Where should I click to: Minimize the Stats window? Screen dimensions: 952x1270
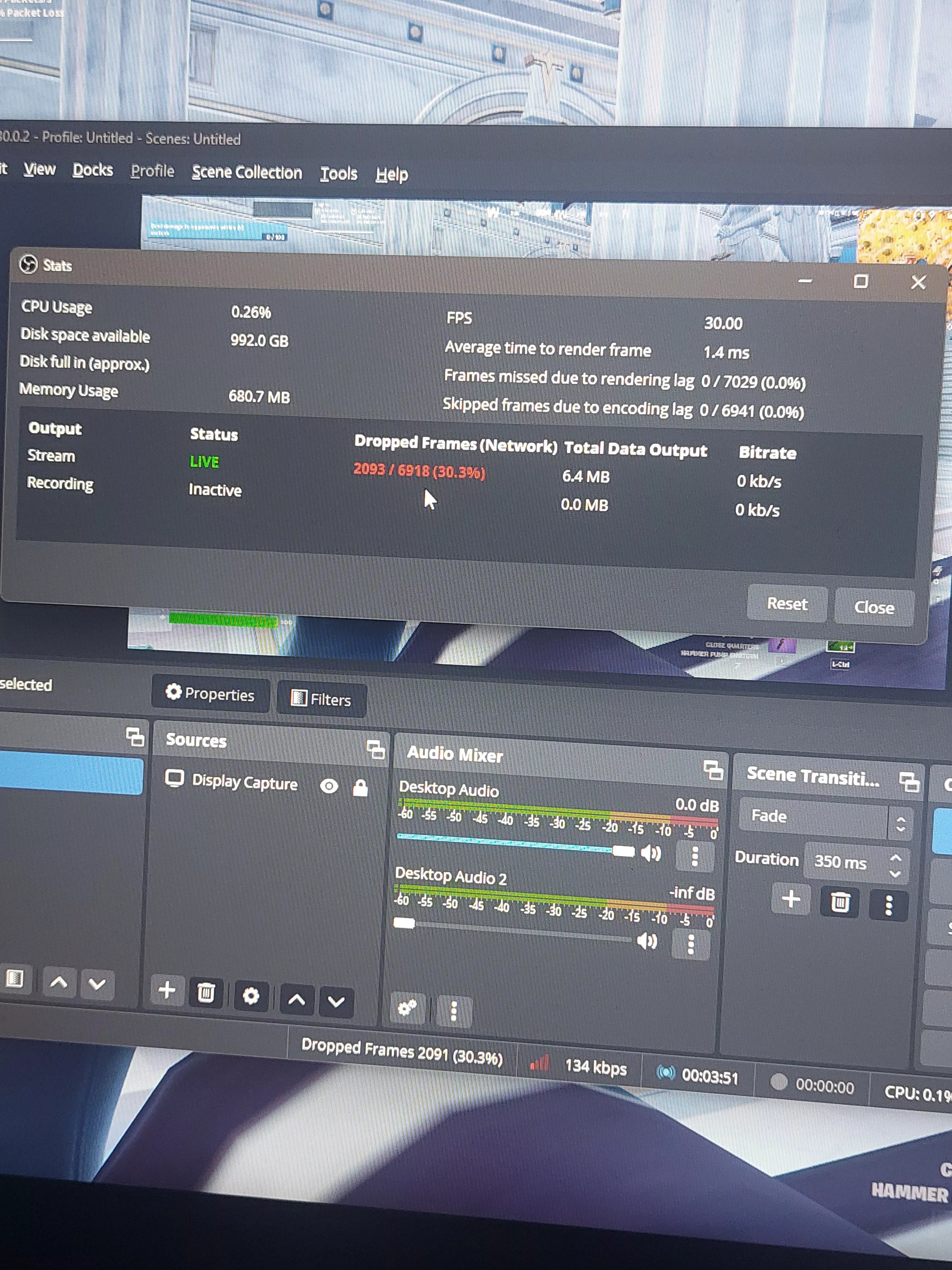805,281
